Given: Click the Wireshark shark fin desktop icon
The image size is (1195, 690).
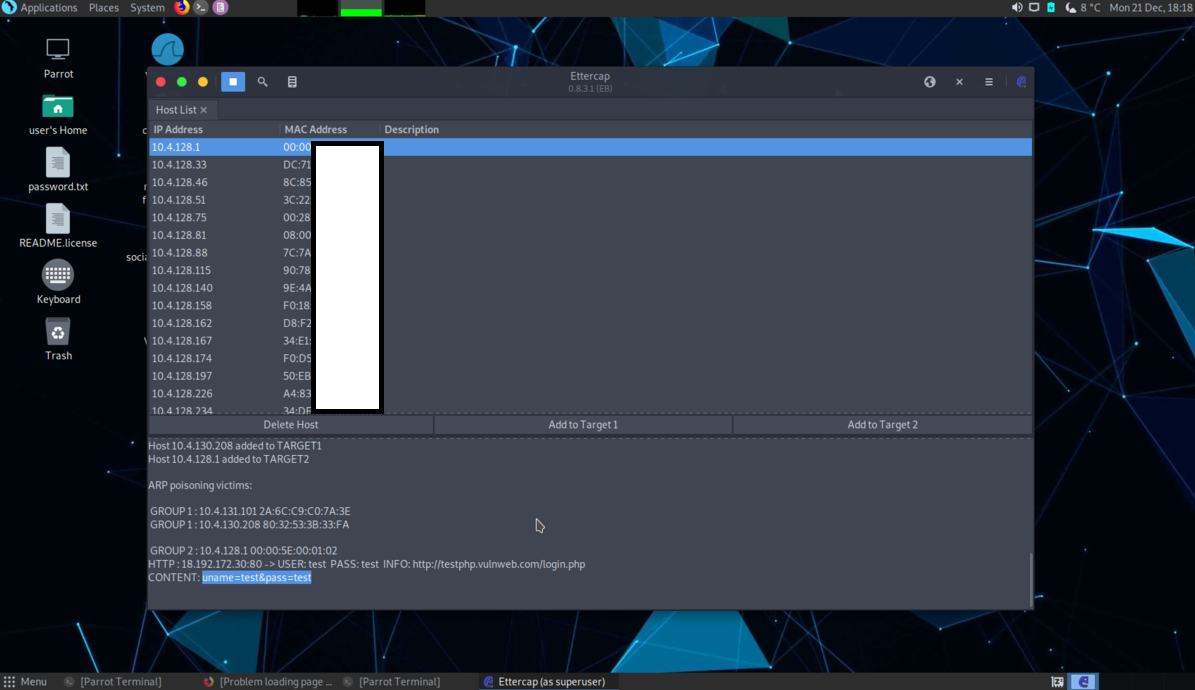Looking at the screenshot, I should tap(168, 50).
